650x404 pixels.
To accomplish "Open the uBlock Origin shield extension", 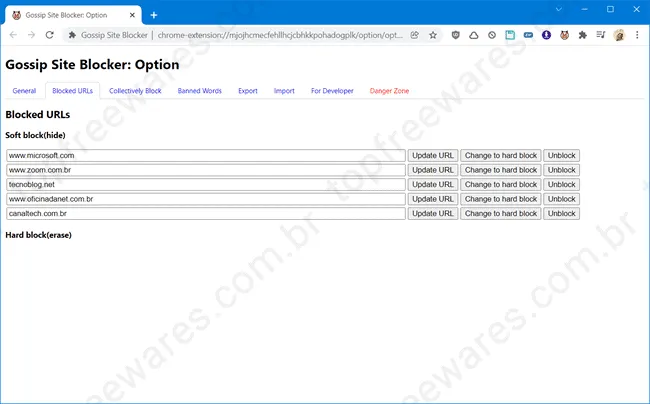I will coord(456,35).
